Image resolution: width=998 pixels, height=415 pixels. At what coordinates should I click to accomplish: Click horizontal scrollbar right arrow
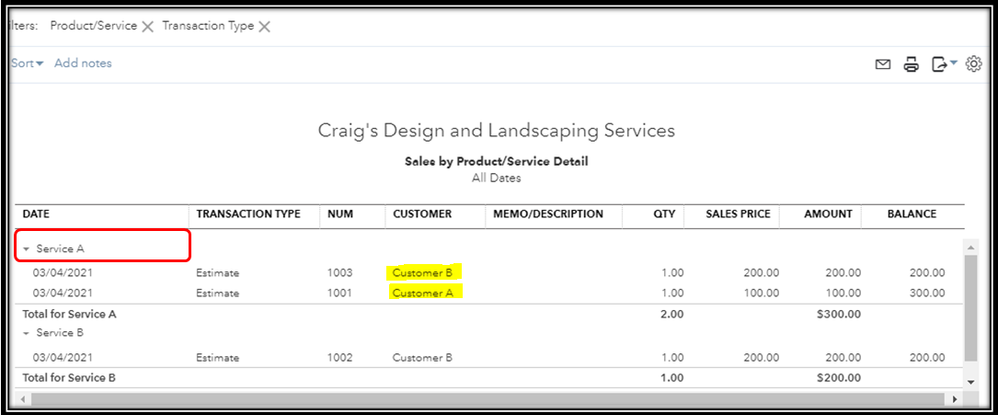pyautogui.click(x=955, y=399)
